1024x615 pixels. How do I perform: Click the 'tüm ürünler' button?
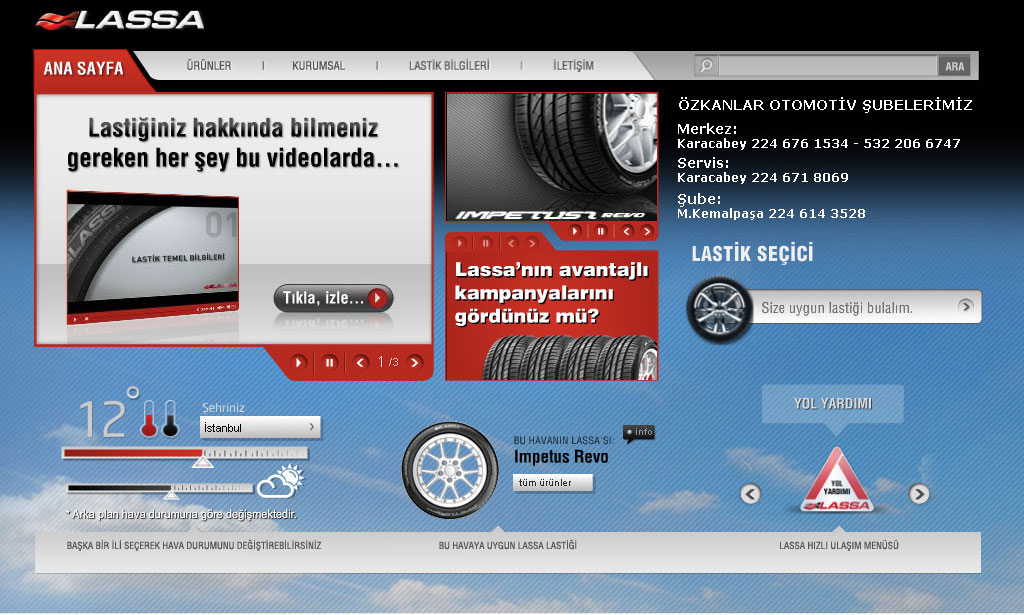click(x=552, y=482)
